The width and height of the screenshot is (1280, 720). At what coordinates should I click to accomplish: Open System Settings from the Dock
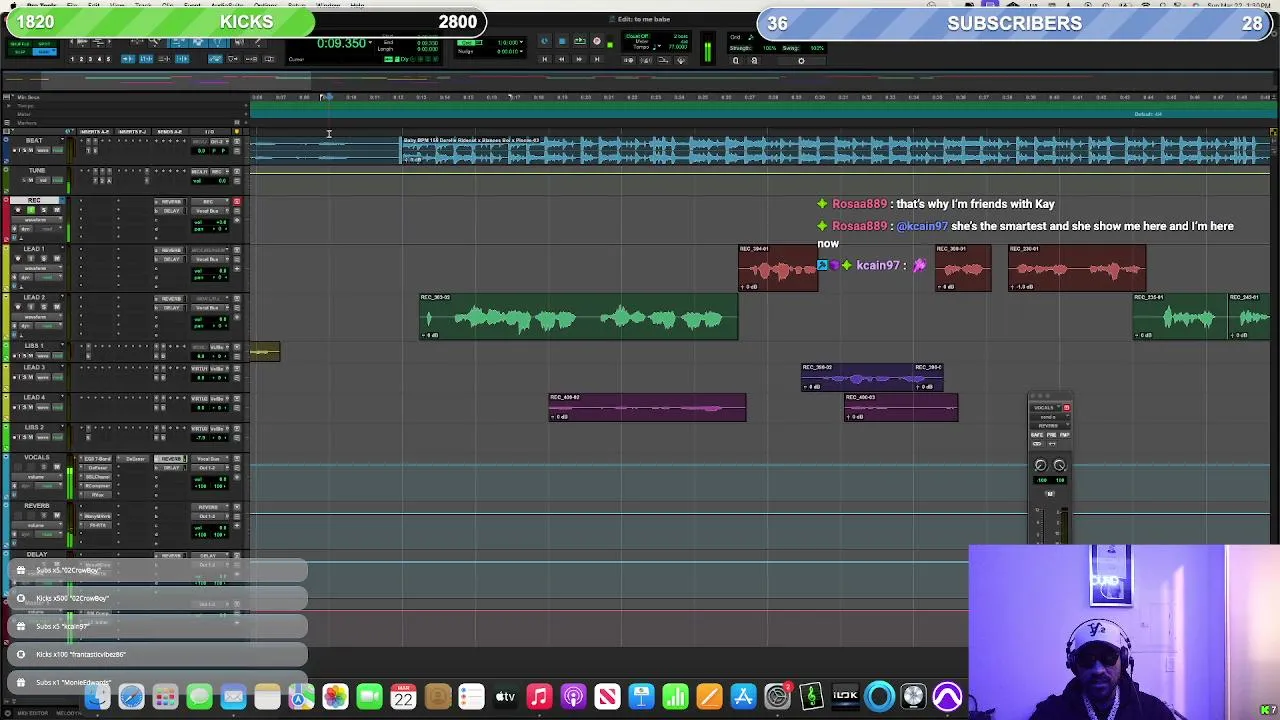pyautogui.click(x=777, y=697)
